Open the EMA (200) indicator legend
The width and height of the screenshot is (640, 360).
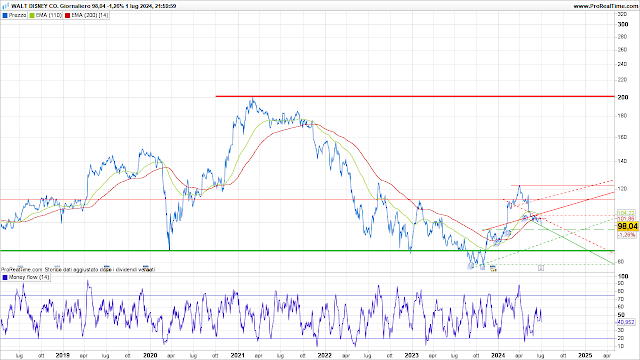point(89,15)
